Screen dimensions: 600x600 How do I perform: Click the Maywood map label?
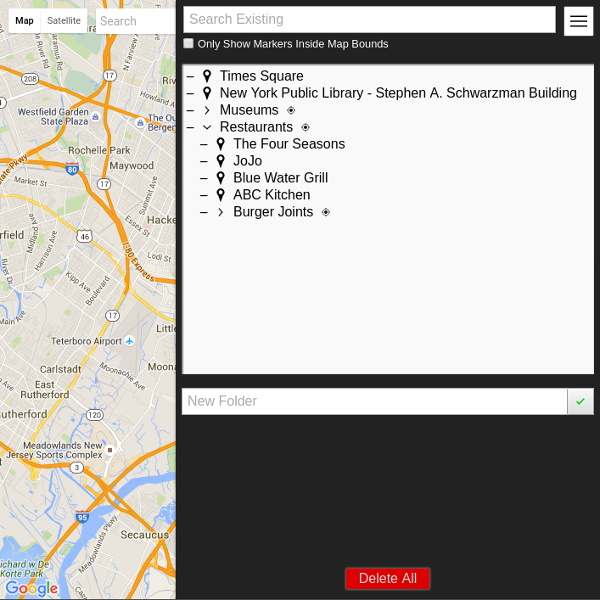132,166
